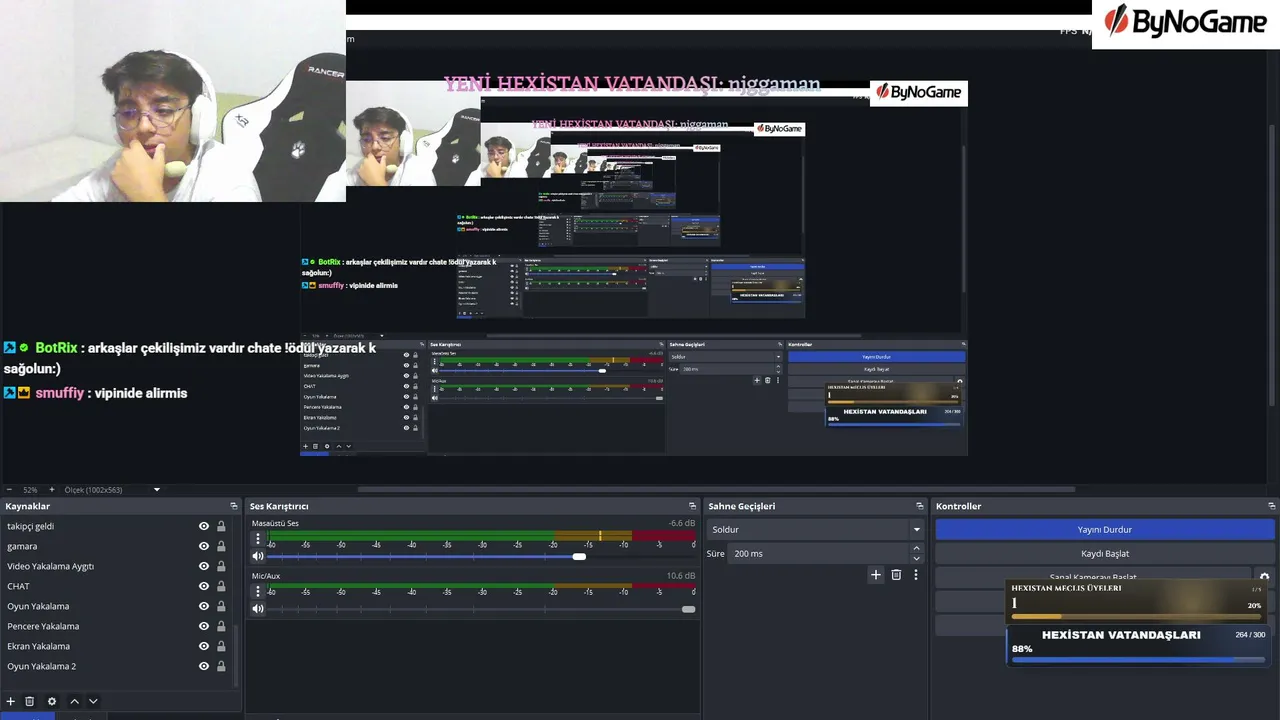Image resolution: width=1280 pixels, height=720 pixels.
Task: Undock the Ses Karıştırıcı panel
Action: pyautogui.click(x=692, y=506)
